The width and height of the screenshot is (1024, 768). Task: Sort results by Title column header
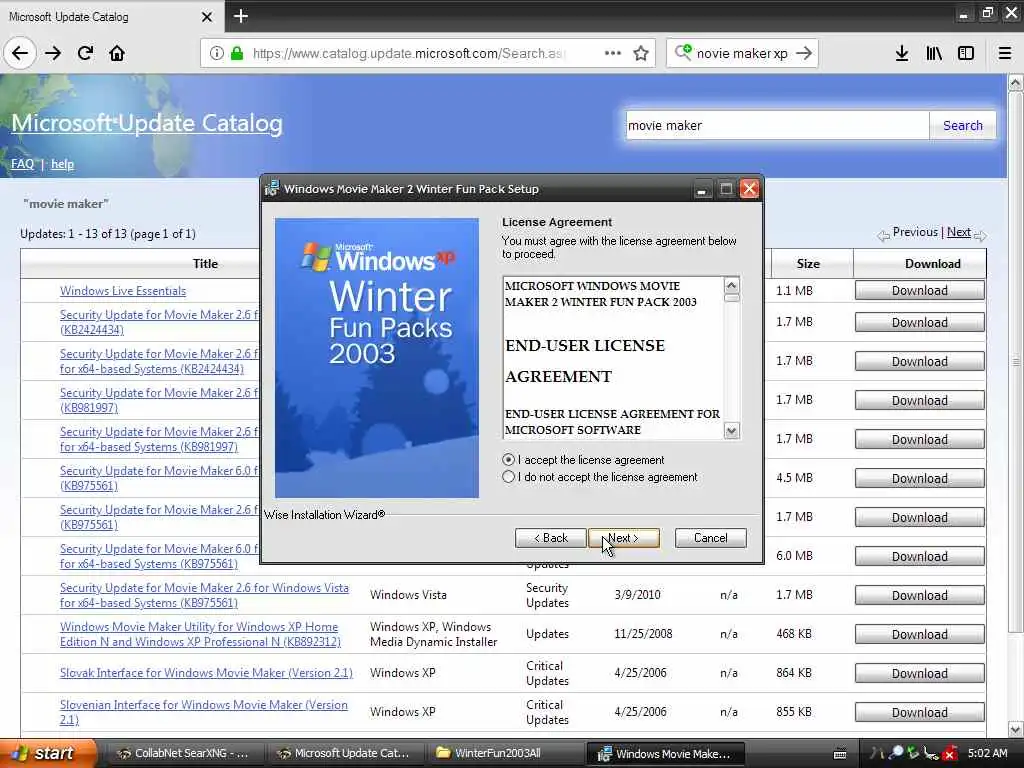click(x=205, y=264)
